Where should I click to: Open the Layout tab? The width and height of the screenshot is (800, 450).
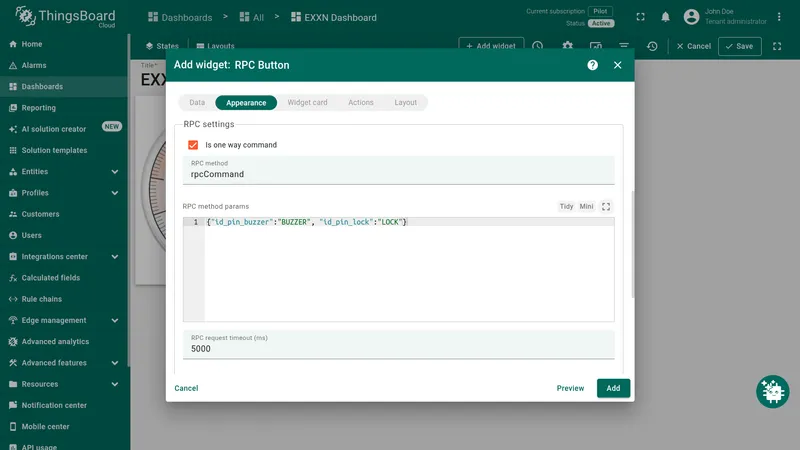pyautogui.click(x=406, y=103)
